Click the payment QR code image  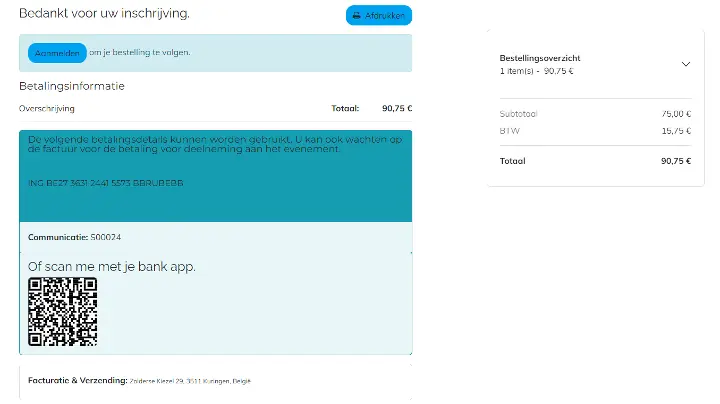[62, 312]
